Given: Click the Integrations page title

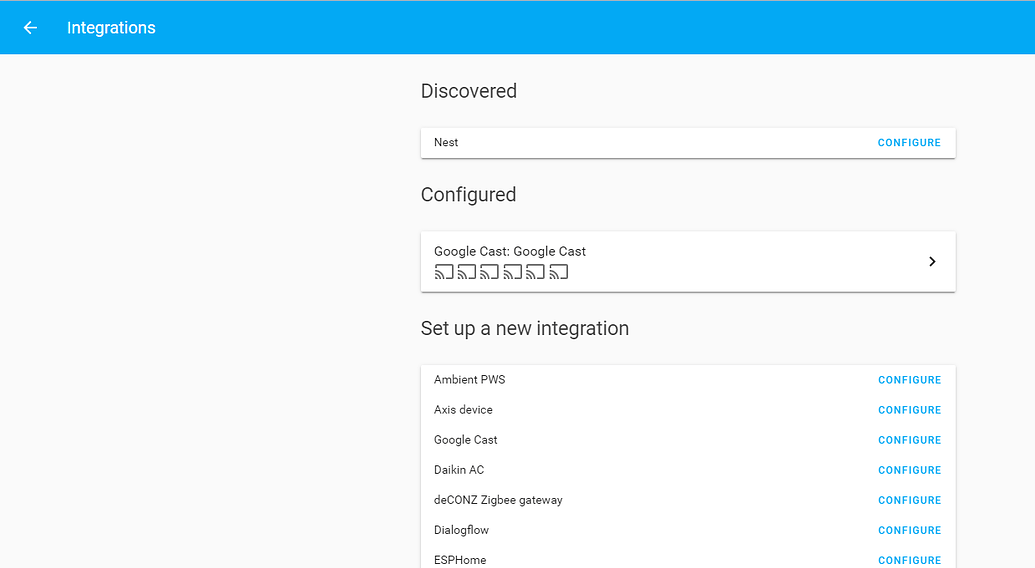Looking at the screenshot, I should (111, 28).
